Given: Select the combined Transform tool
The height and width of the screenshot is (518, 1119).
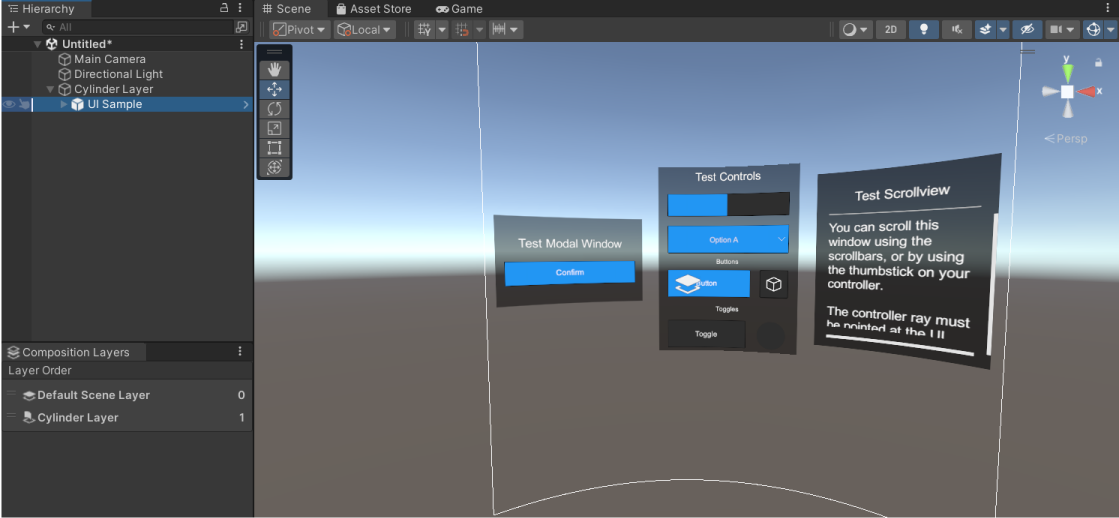Looking at the screenshot, I should [x=275, y=168].
